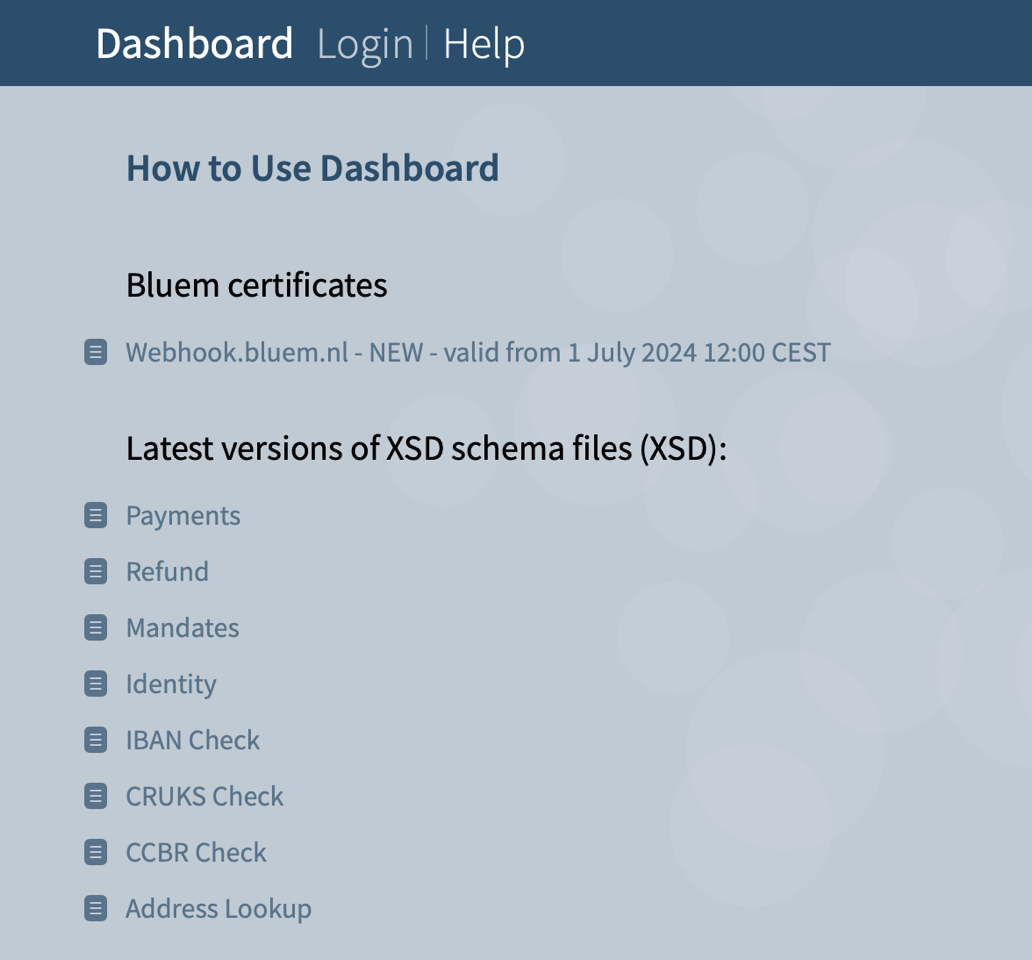Open the Dashboard menu item
The image size is (1032, 960).
[x=195, y=43]
